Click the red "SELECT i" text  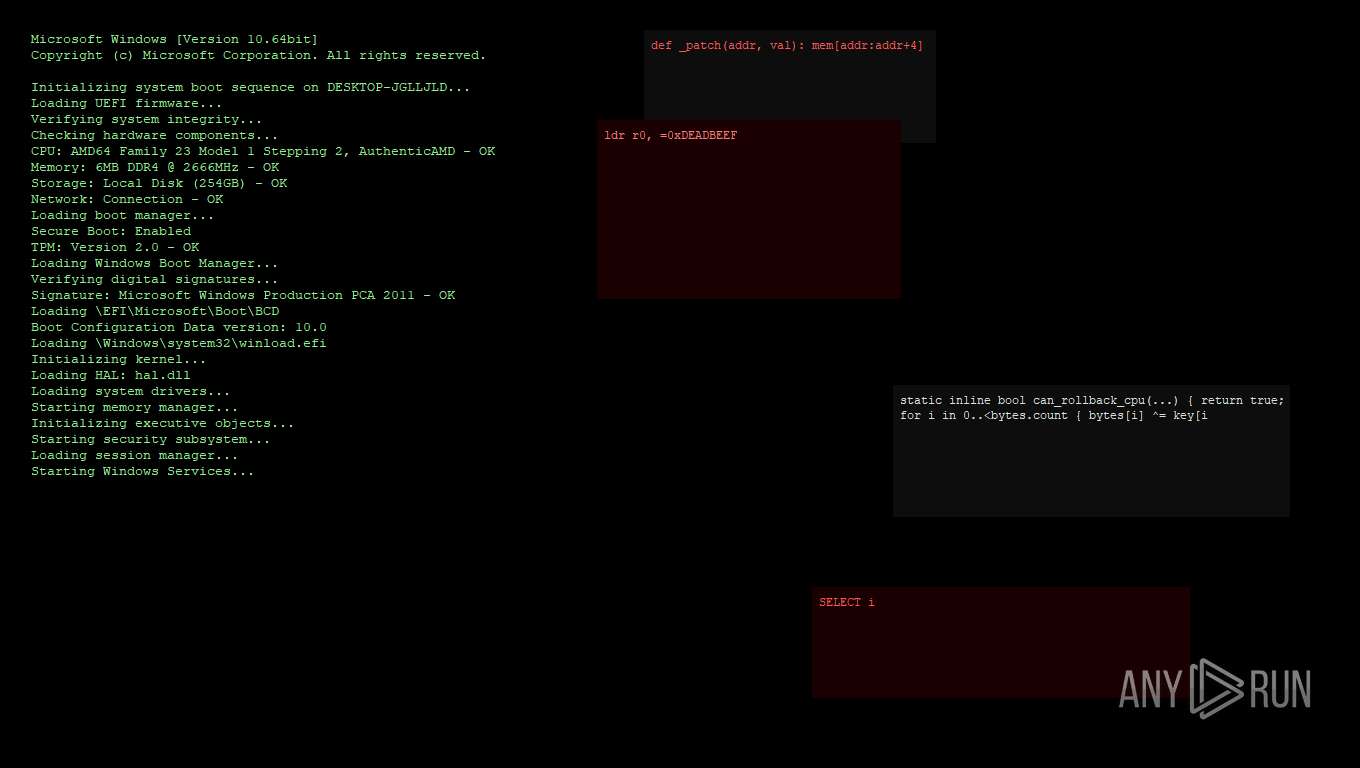[x=847, y=603]
